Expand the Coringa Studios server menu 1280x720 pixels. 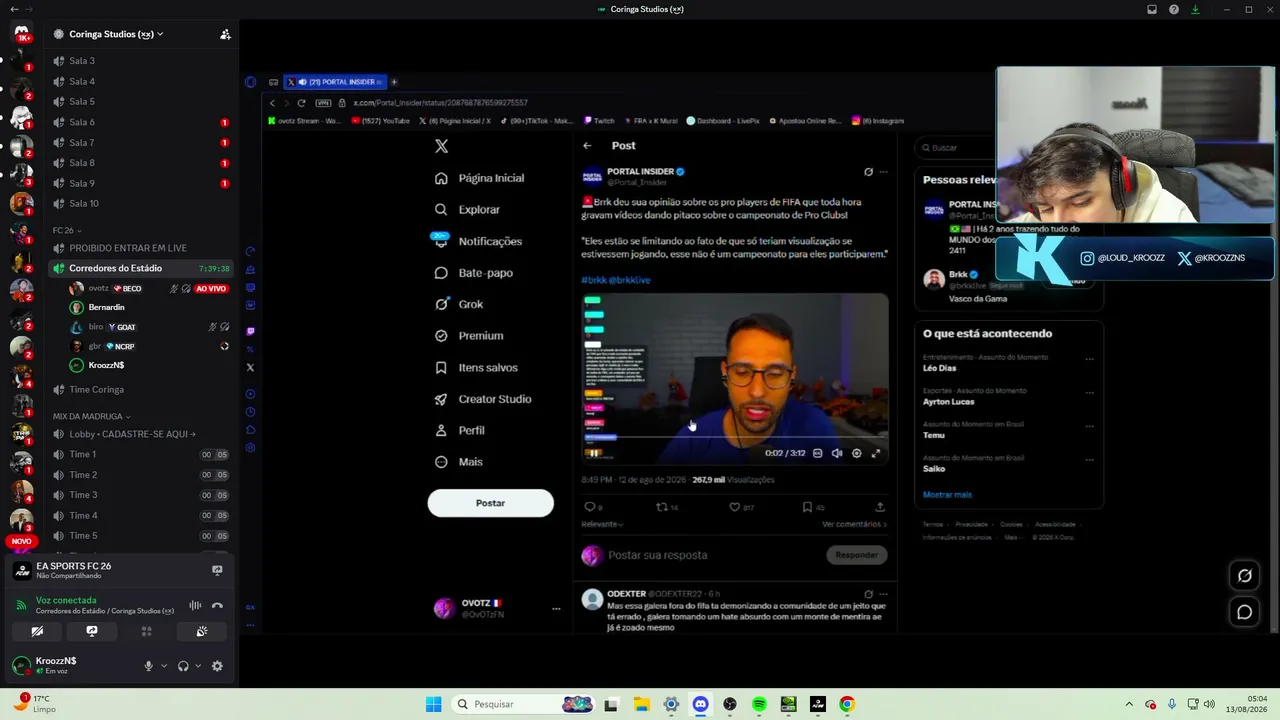click(x=116, y=34)
